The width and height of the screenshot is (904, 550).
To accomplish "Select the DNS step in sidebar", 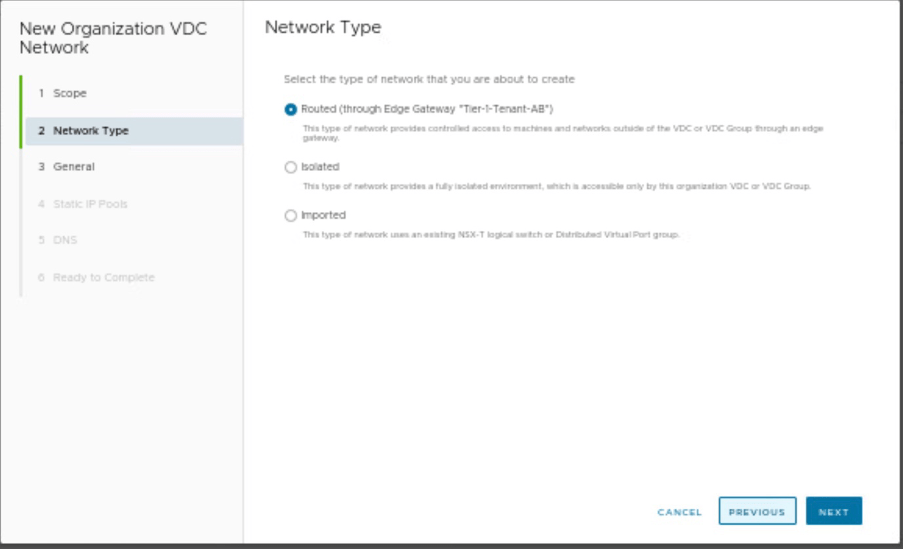I will coord(65,240).
